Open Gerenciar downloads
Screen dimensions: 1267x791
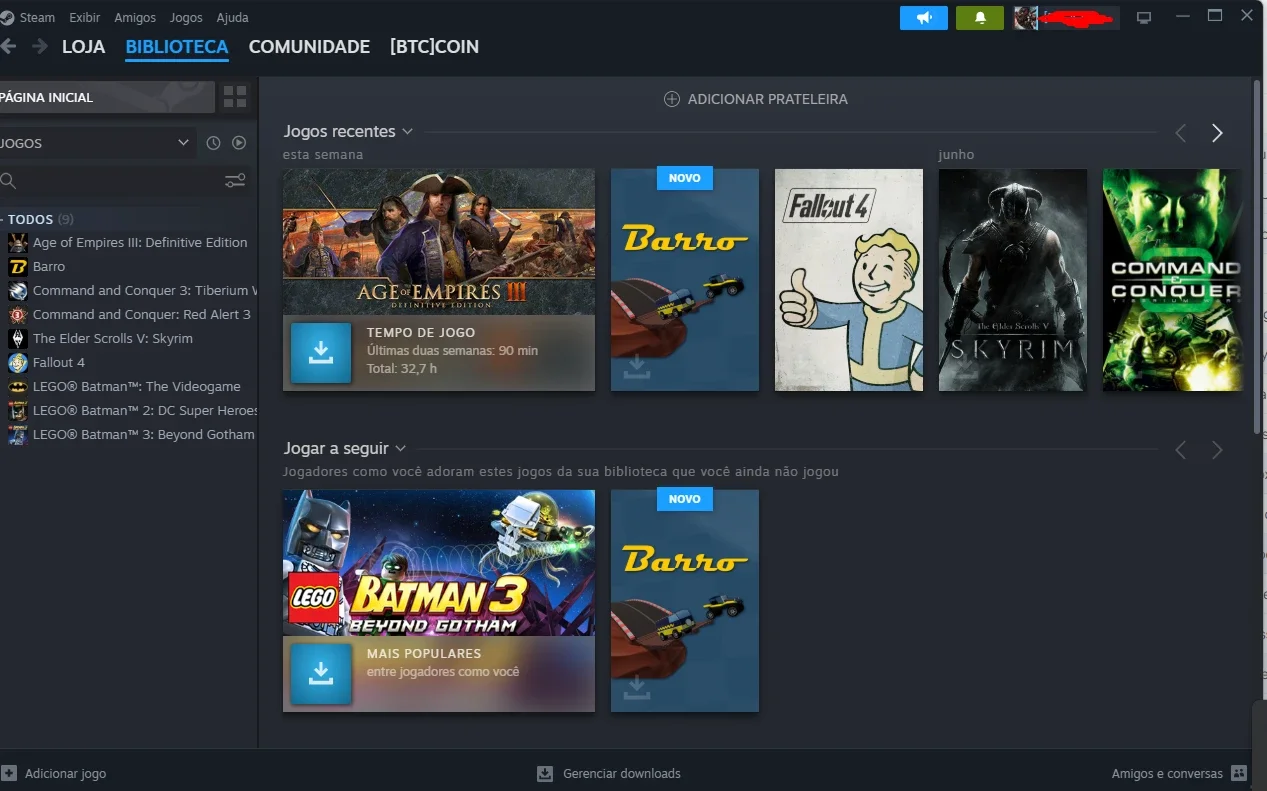609,773
